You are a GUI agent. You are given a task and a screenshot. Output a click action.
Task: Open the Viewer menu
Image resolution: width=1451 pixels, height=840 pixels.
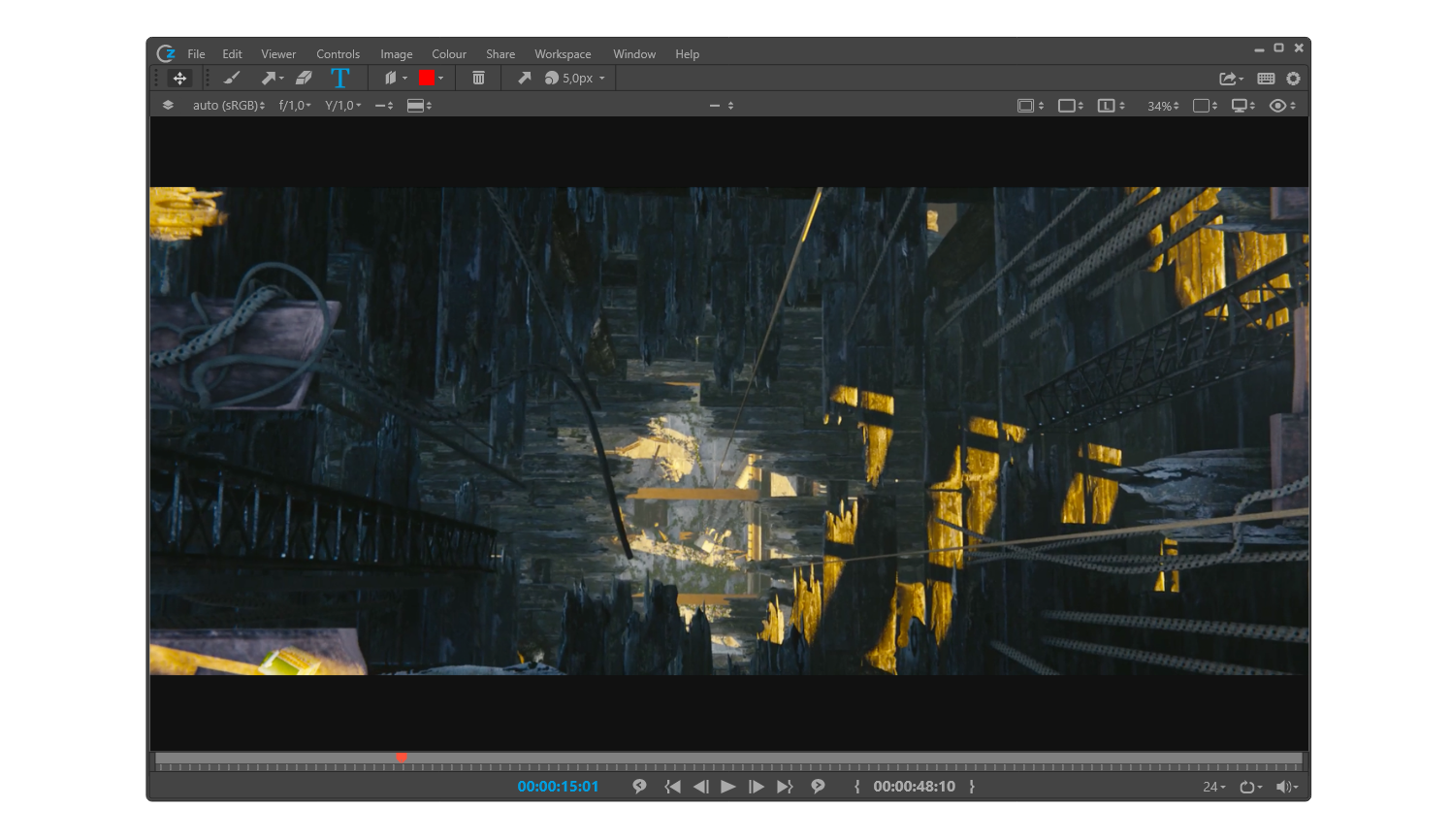pyautogui.click(x=278, y=54)
